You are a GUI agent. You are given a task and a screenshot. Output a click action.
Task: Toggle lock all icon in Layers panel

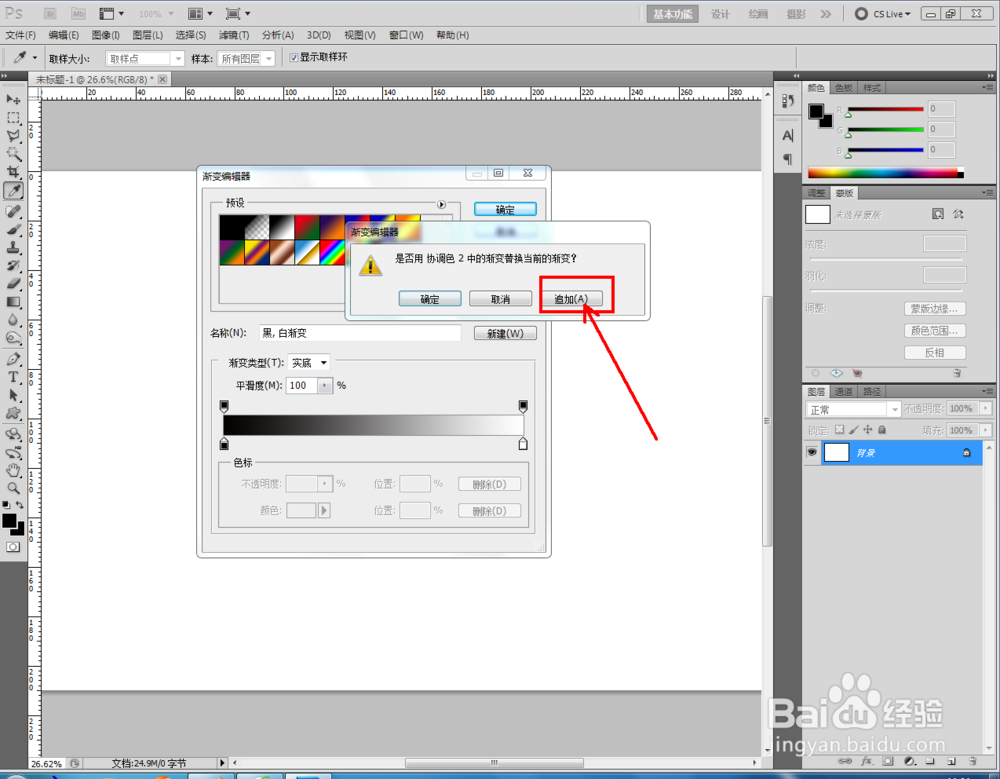coord(882,430)
